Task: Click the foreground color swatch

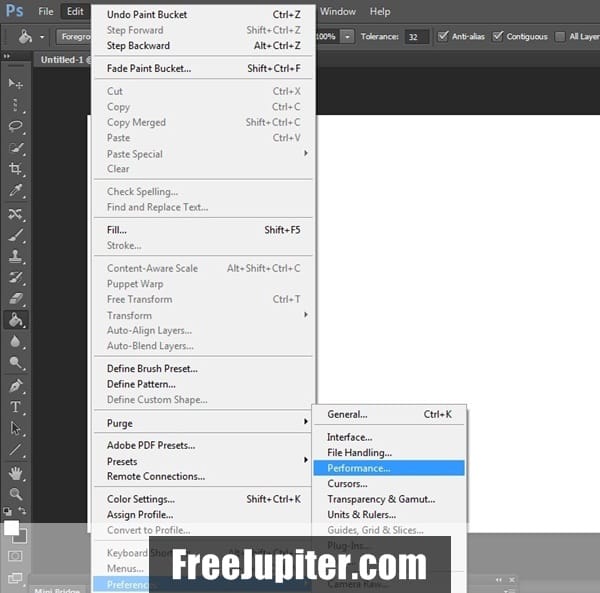Action: [x=11, y=528]
